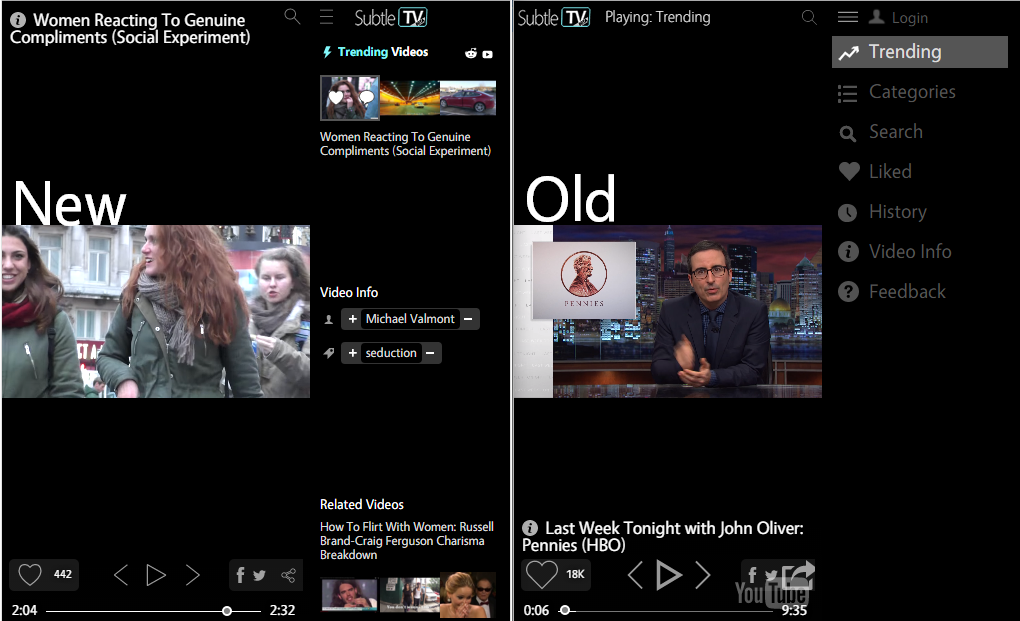Image resolution: width=1020 pixels, height=621 pixels.
Task: Go to the previous video in the Old panel
Action: [636, 575]
